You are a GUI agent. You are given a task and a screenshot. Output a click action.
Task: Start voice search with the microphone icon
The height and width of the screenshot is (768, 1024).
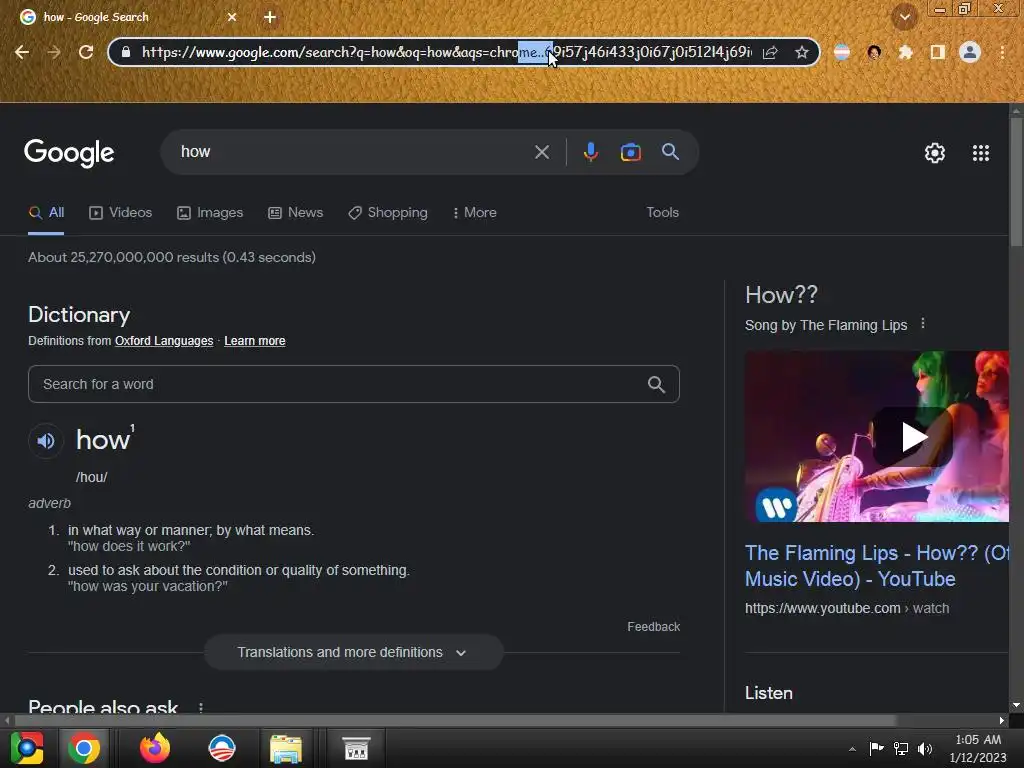590,152
